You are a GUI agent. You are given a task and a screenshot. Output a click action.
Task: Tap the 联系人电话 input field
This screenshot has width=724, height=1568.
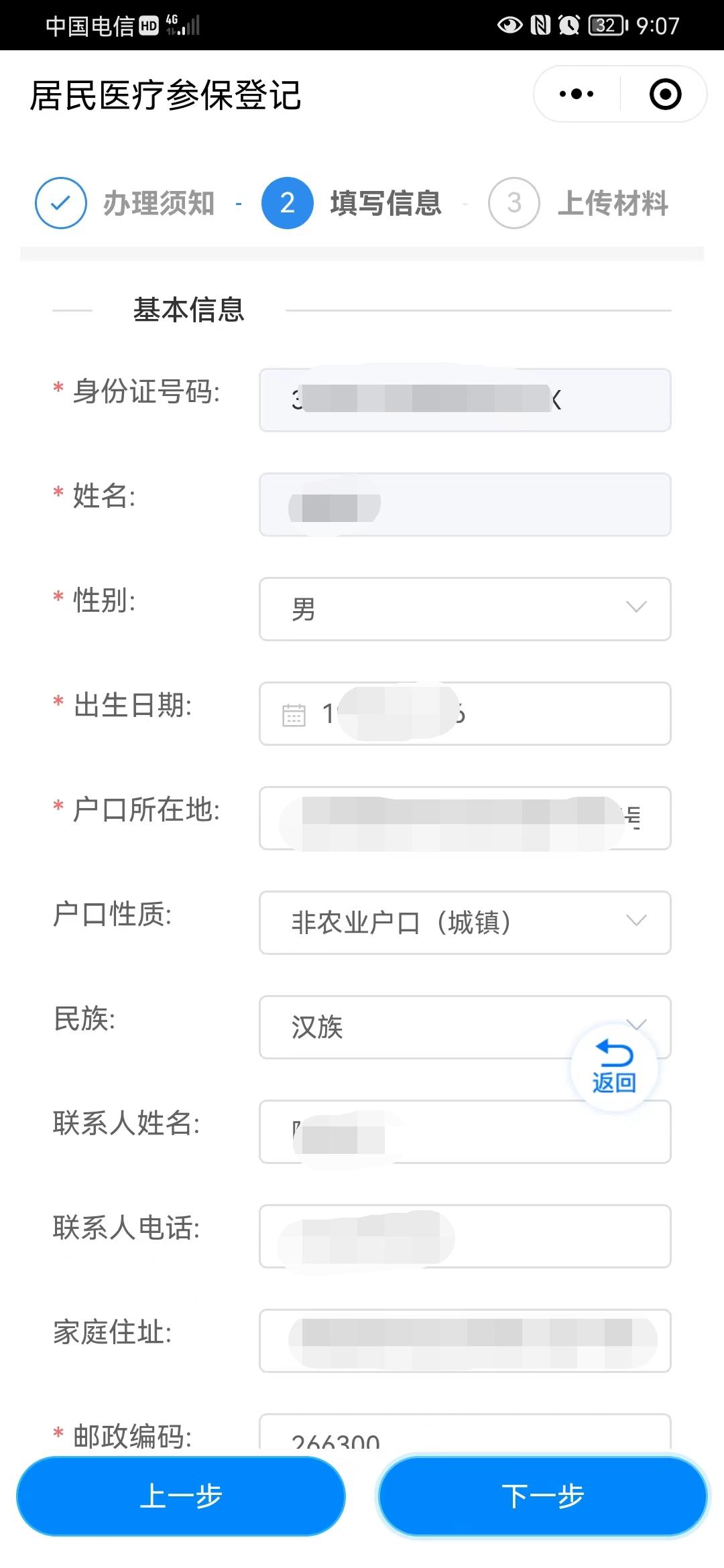coord(465,1236)
